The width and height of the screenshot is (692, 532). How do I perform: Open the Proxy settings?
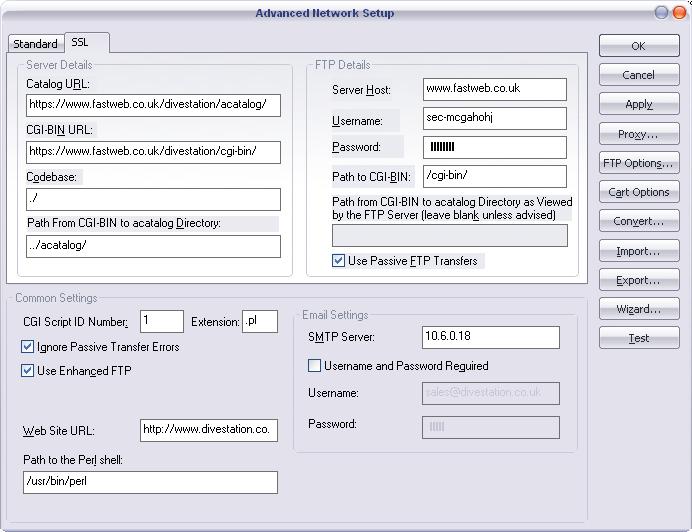click(638, 134)
